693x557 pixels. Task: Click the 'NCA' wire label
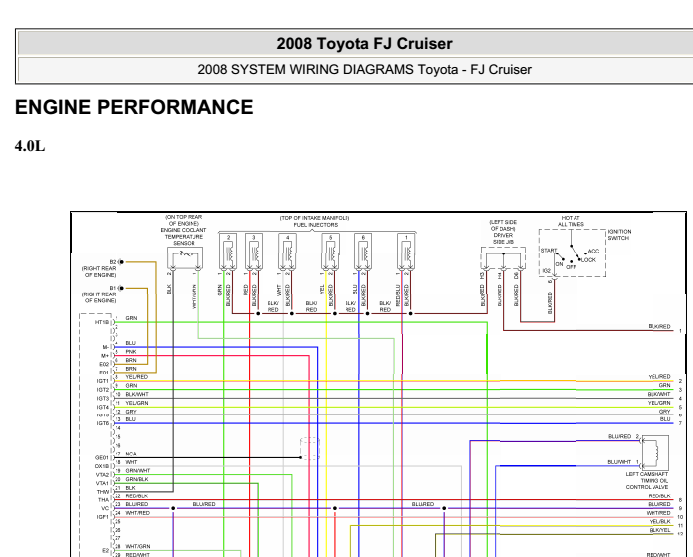click(x=131, y=454)
